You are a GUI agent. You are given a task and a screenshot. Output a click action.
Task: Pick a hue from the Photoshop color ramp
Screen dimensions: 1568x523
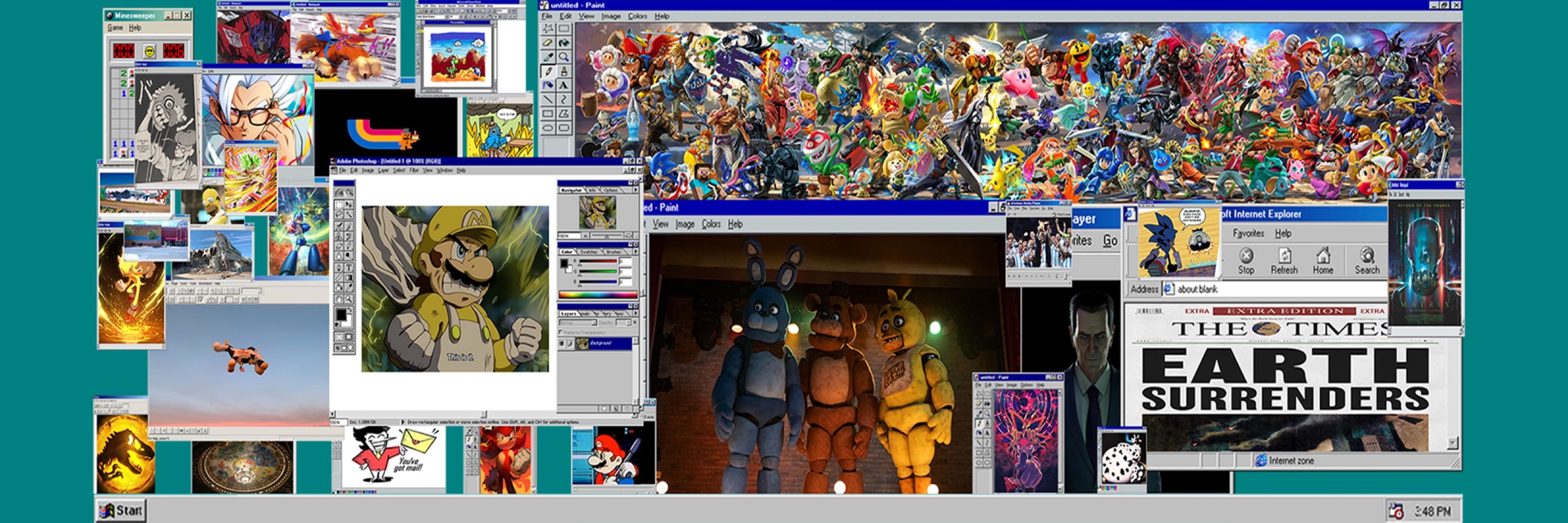(598, 295)
